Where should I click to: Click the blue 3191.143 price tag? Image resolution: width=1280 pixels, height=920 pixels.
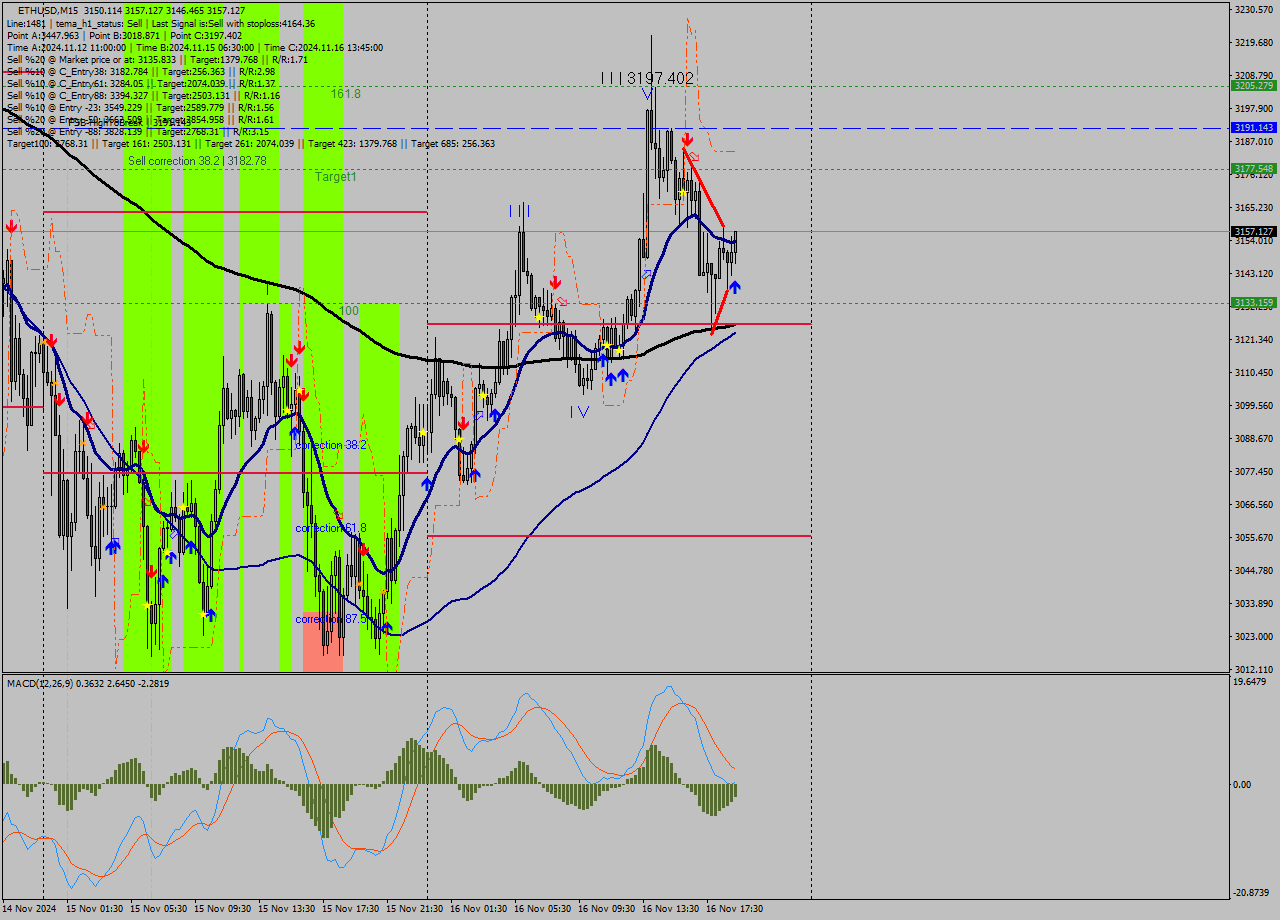pos(1253,128)
